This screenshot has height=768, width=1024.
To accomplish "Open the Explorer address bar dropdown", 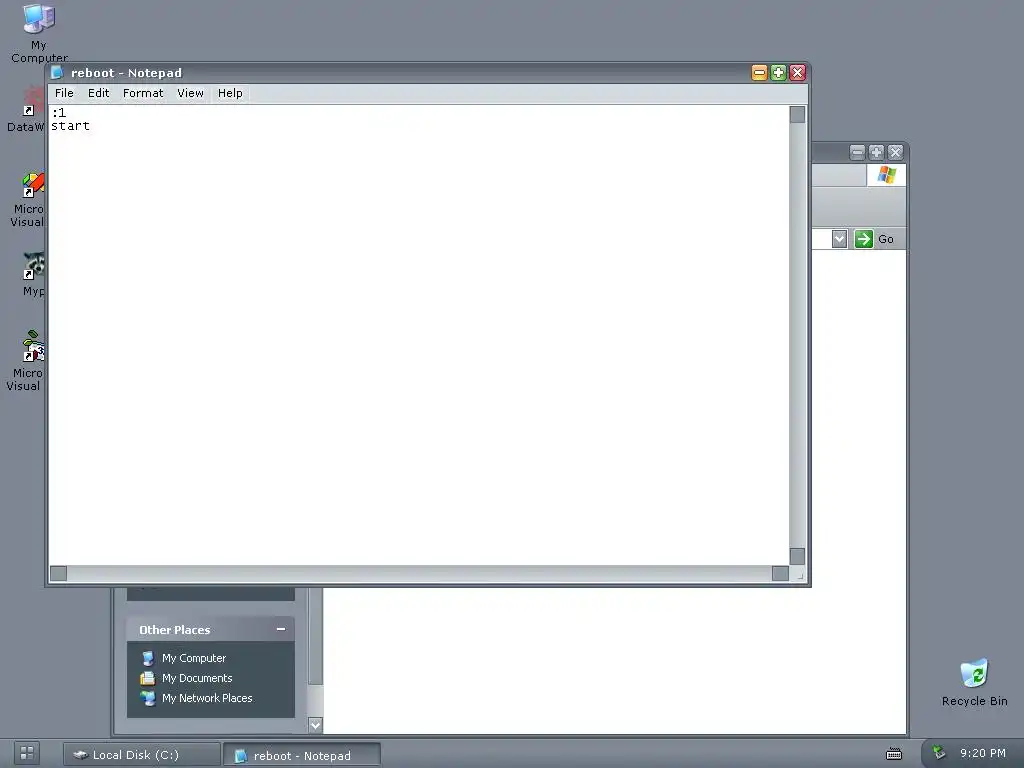I will point(839,239).
